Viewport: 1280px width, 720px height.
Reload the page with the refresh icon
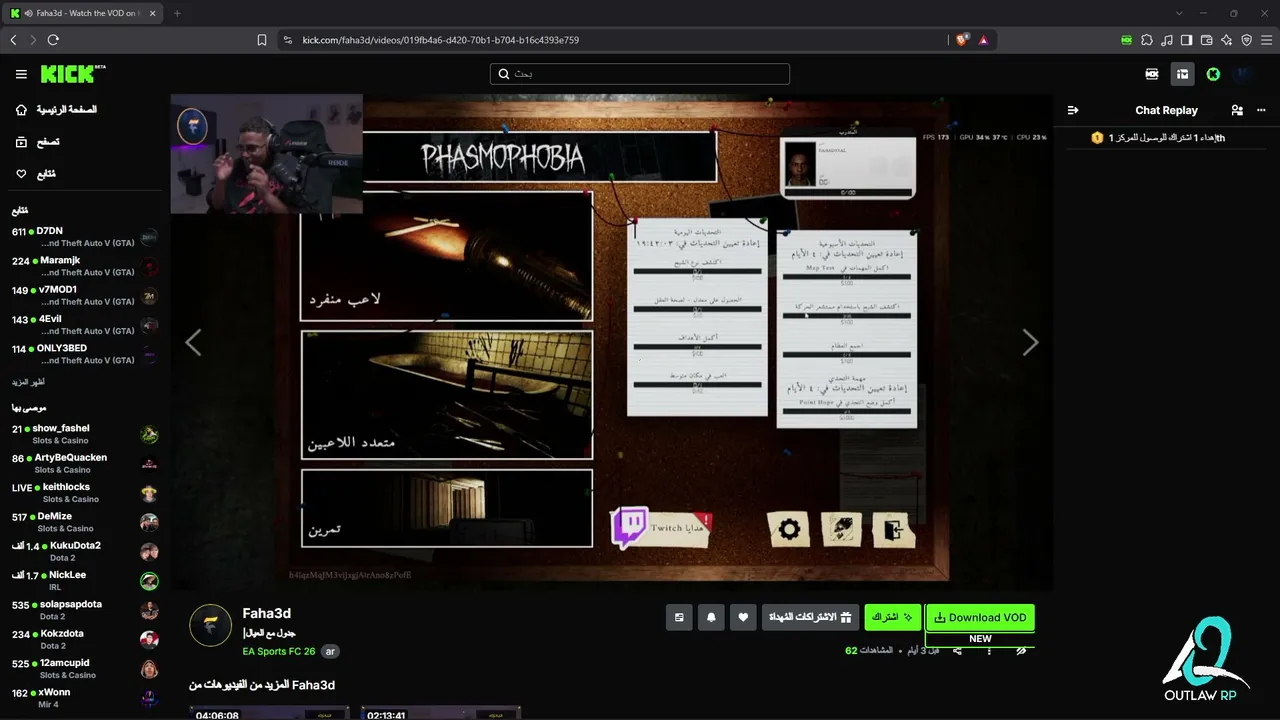click(x=53, y=40)
